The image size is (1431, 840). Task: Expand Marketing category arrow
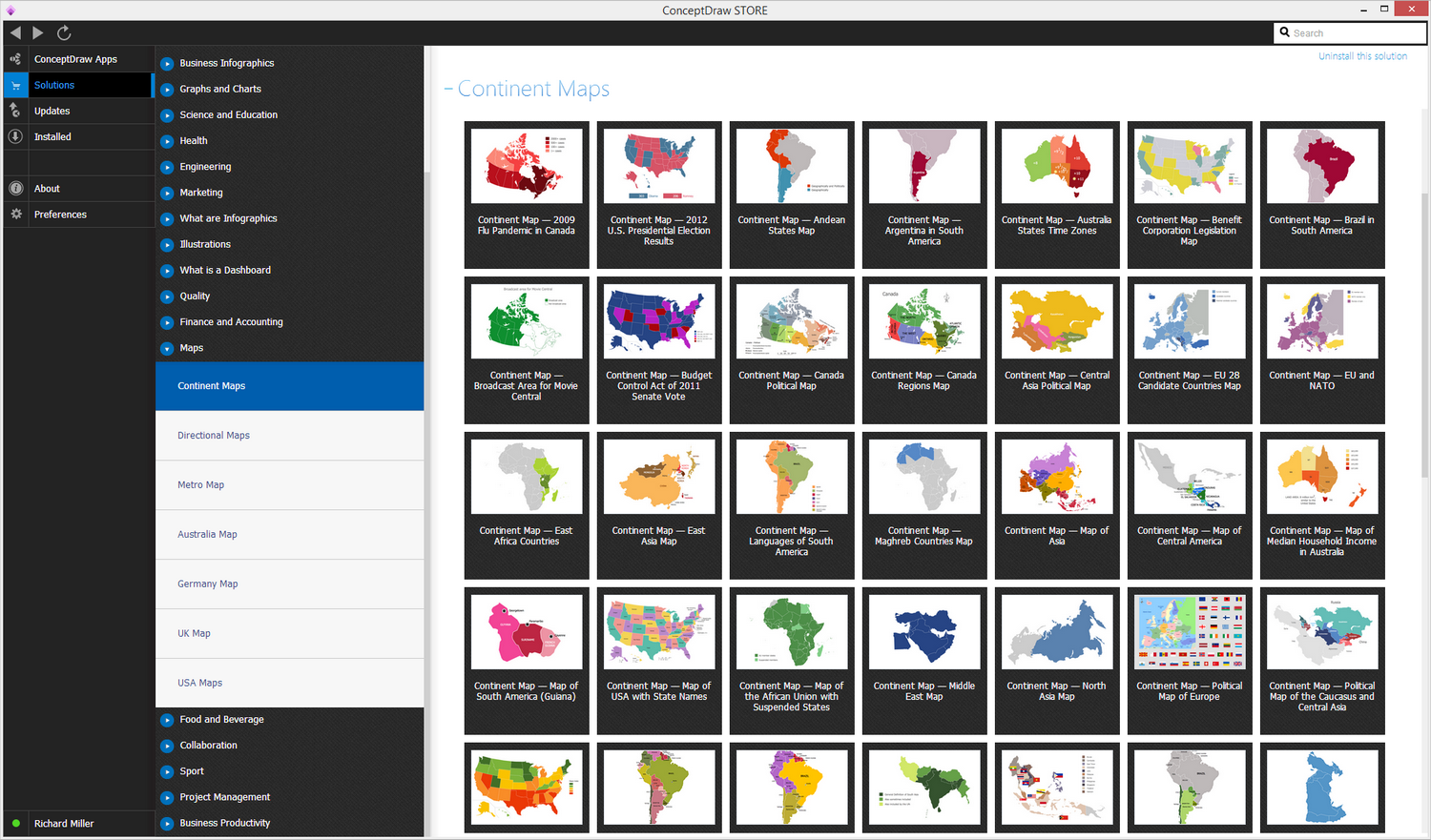(167, 193)
